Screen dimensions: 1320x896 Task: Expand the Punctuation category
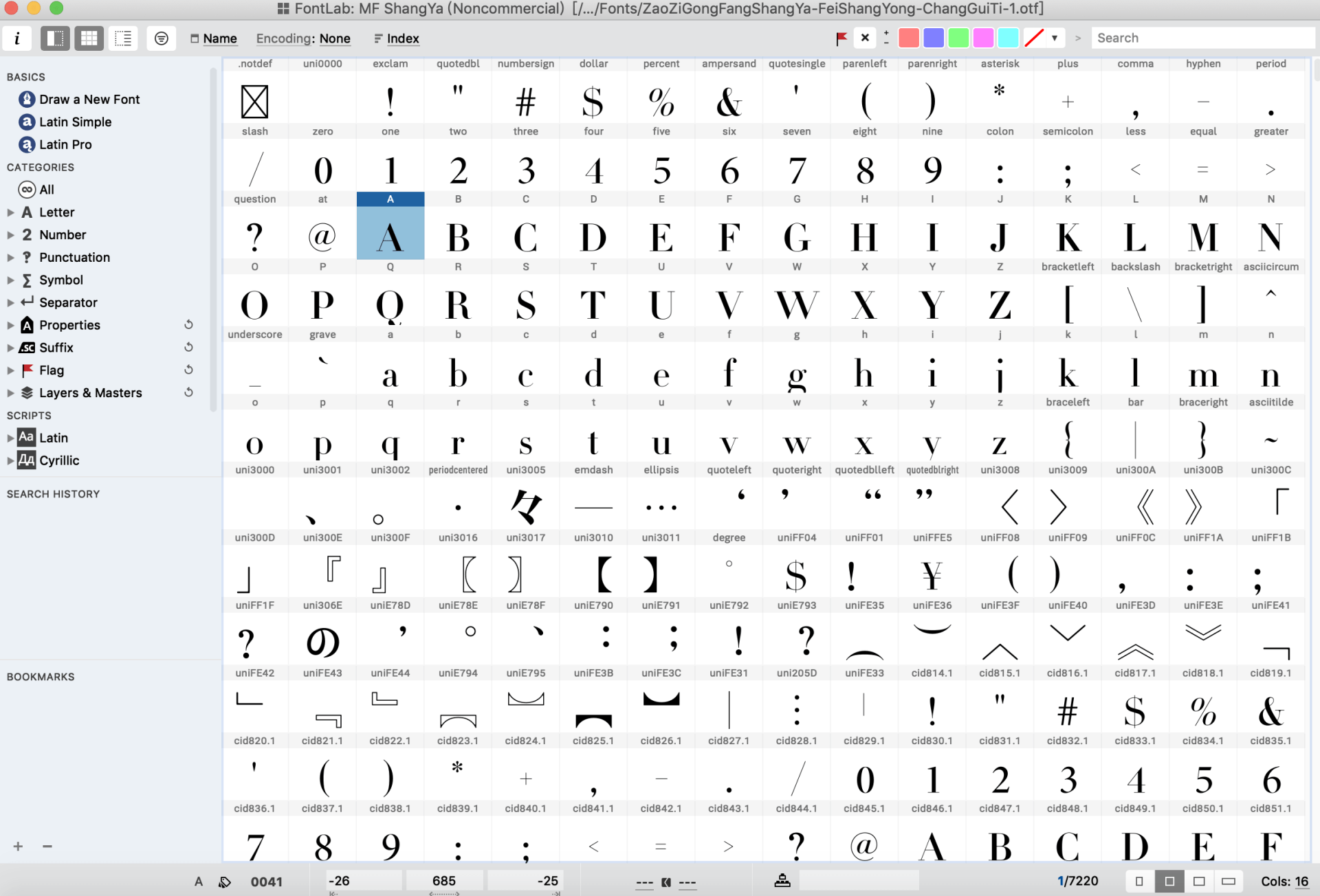click(x=10, y=258)
